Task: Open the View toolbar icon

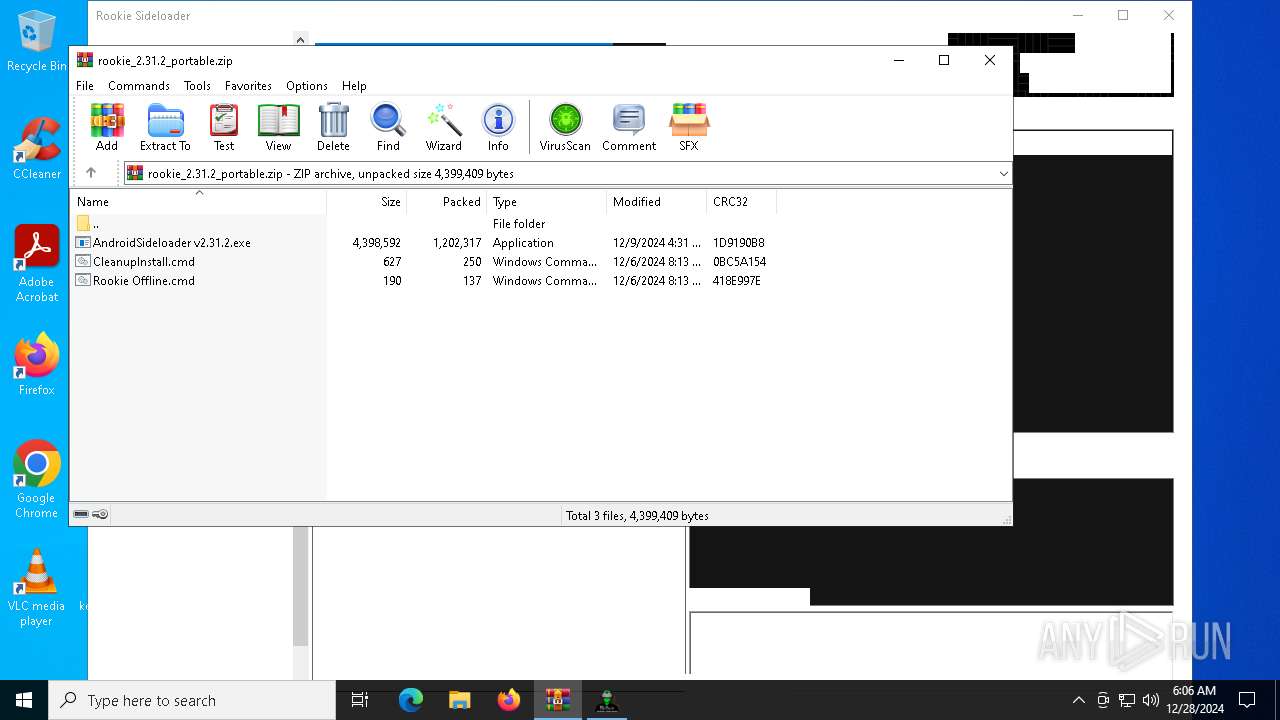Action: click(278, 127)
